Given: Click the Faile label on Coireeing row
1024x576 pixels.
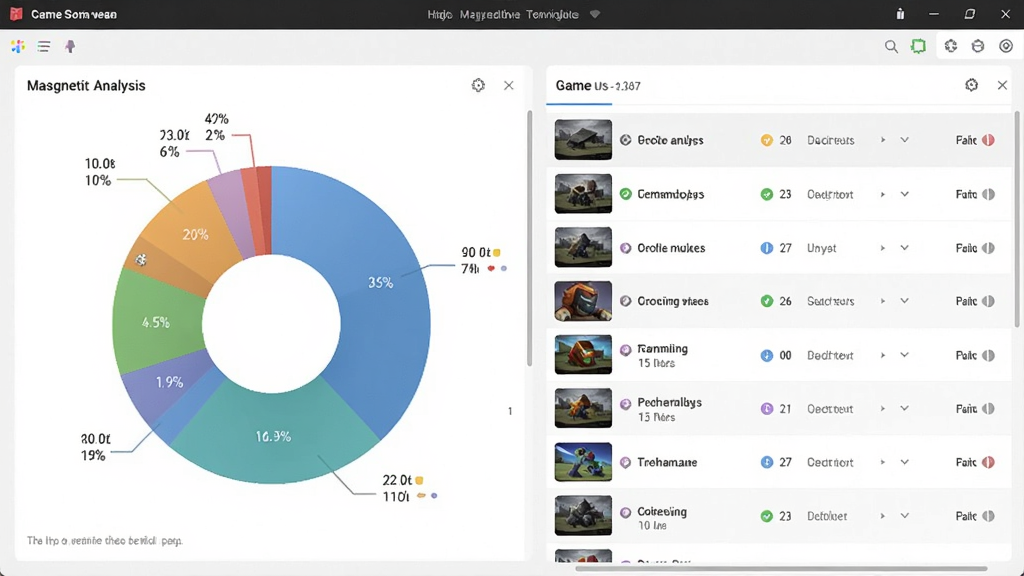Looking at the screenshot, I should pos(966,516).
